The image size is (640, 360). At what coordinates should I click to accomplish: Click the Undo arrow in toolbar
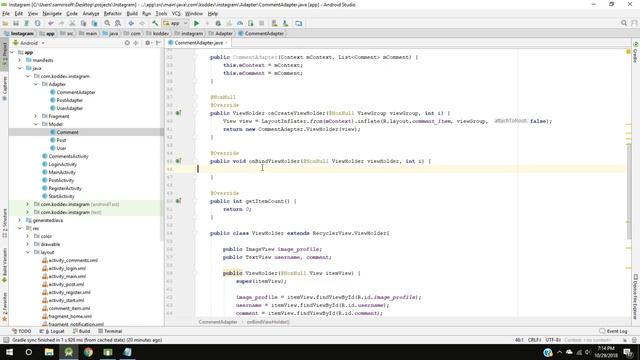pyautogui.click(x=51, y=23)
